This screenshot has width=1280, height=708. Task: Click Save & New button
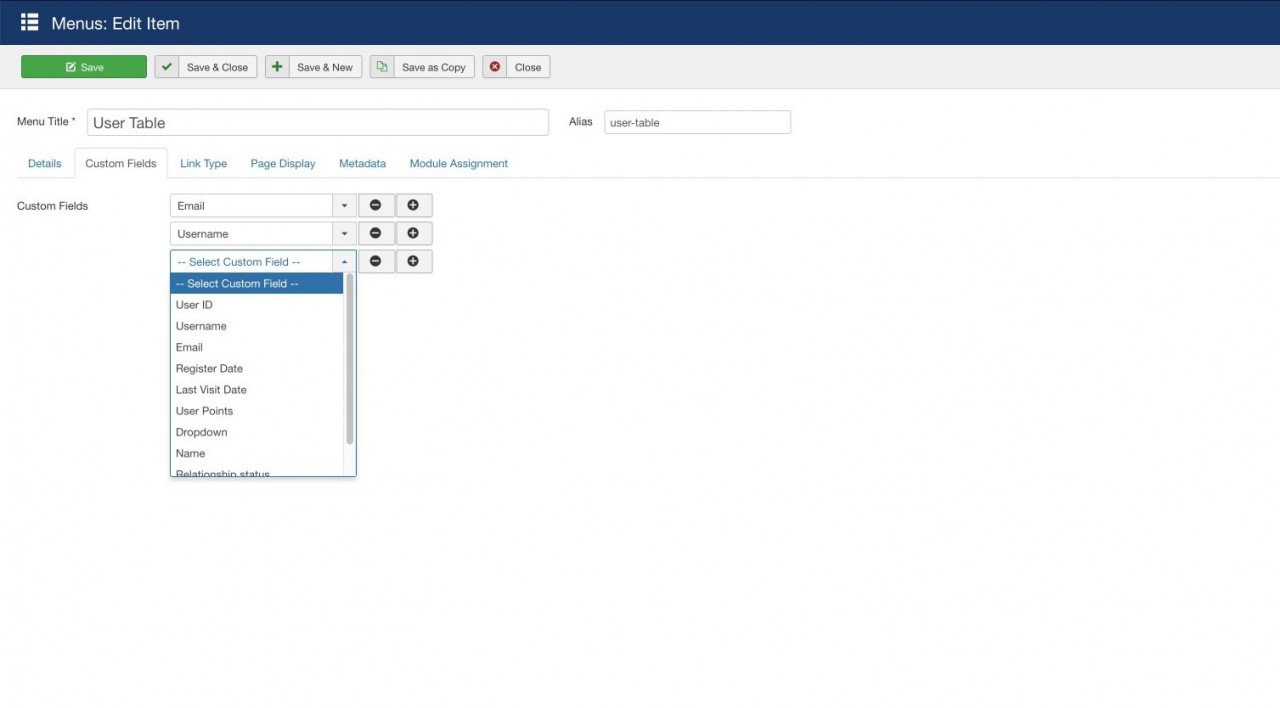pyautogui.click(x=313, y=67)
